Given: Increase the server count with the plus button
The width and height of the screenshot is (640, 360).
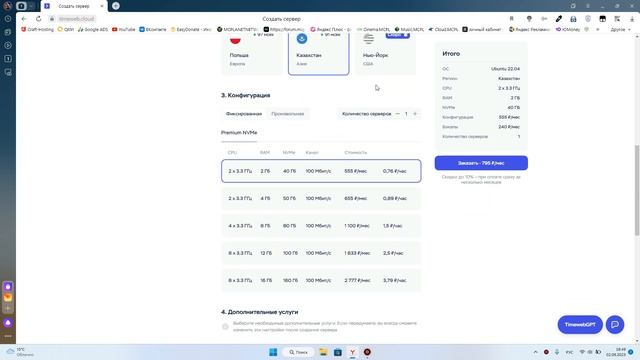Looking at the screenshot, I should pyautogui.click(x=415, y=114).
